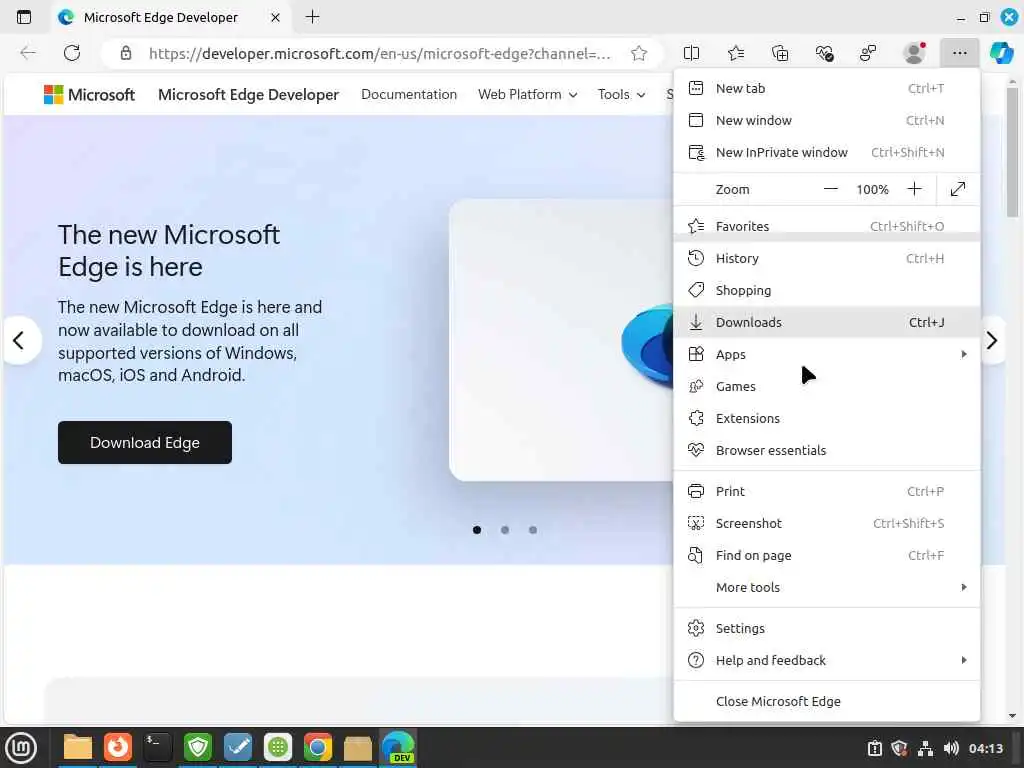Open Games from the menu
This screenshot has height=768, width=1024.
pyautogui.click(x=826, y=386)
